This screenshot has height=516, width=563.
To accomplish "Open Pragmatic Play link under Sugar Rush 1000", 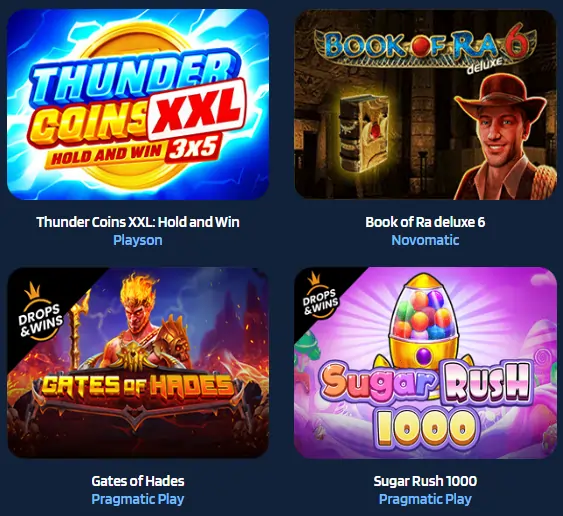I will point(425,499).
